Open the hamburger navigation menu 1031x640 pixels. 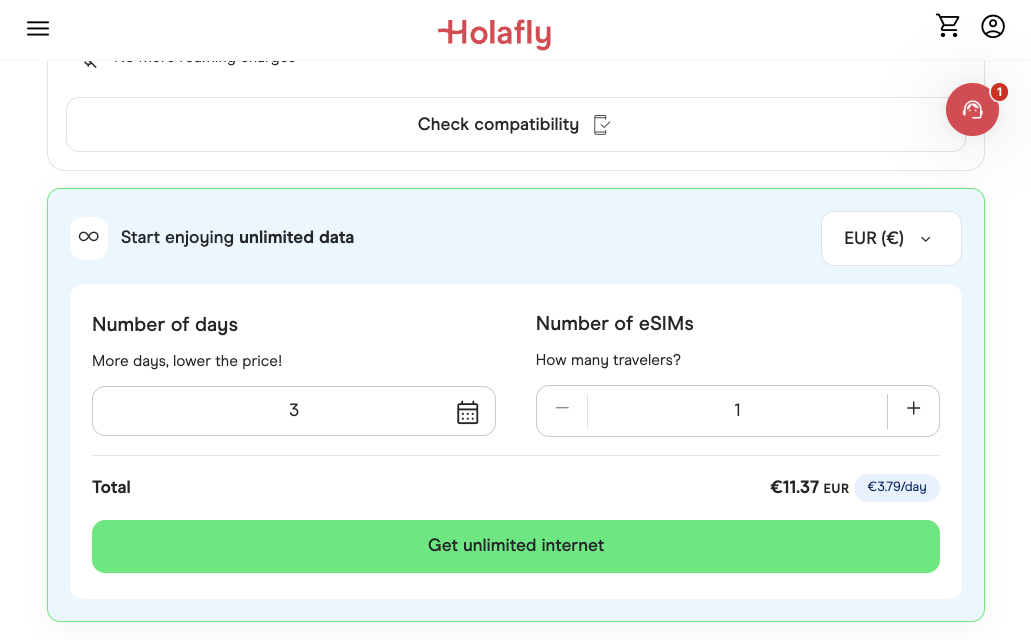pos(37,28)
